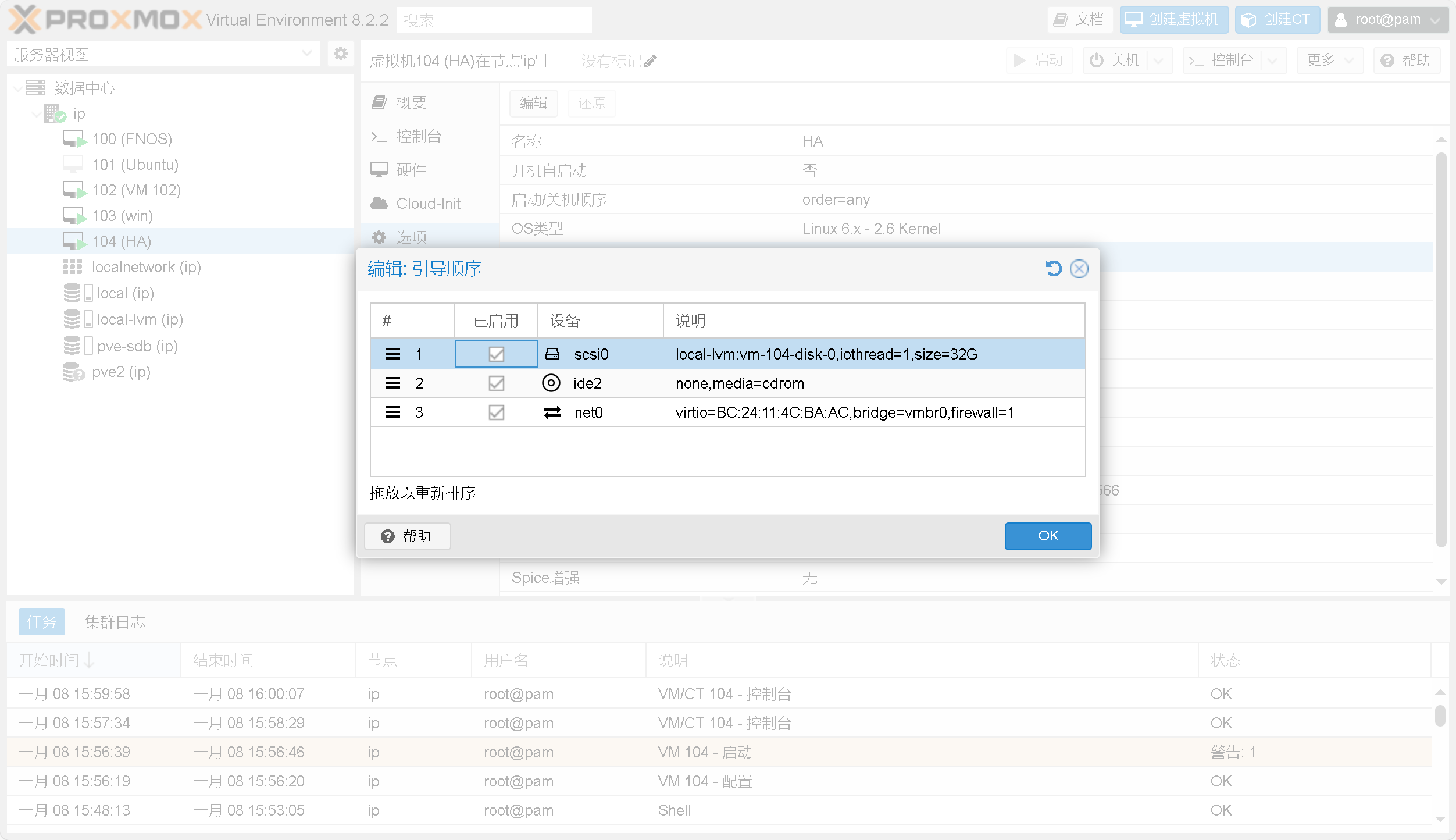Click the network icon beside net0
The width and height of the screenshot is (1456, 840).
click(552, 412)
